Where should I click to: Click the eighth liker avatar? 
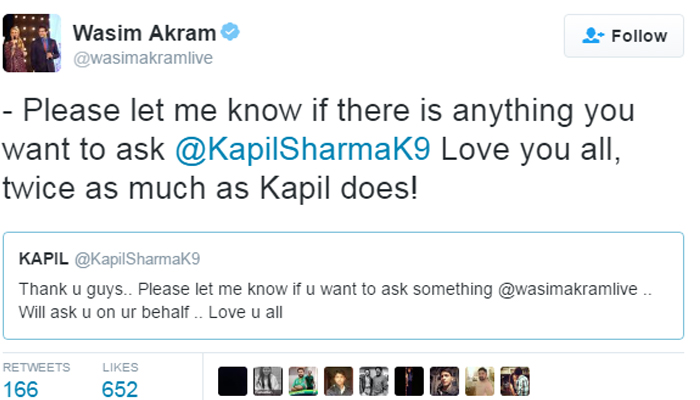click(x=479, y=381)
